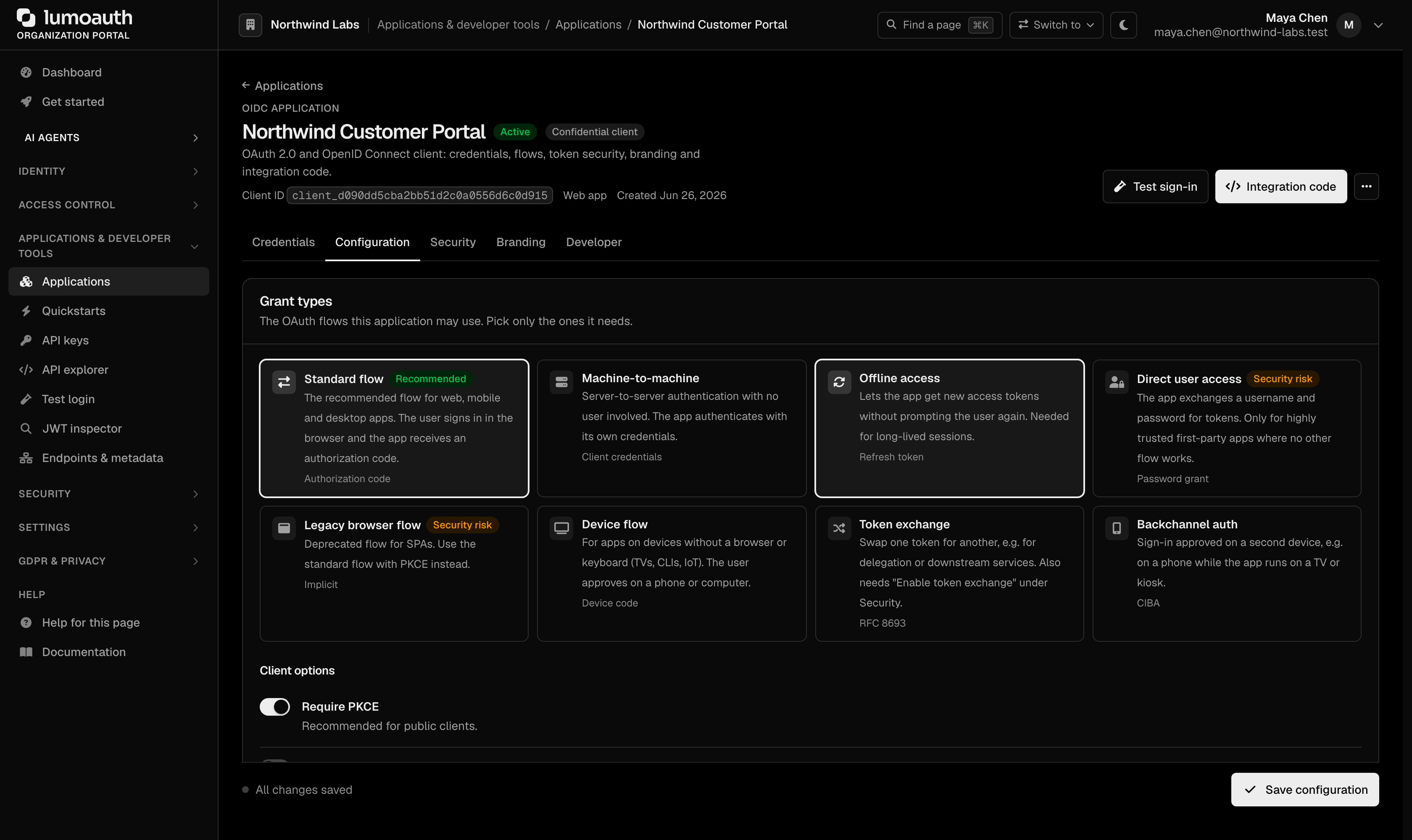The width and height of the screenshot is (1412, 840).
Task: Enable the Legacy browser flow grant card
Action: click(x=394, y=573)
